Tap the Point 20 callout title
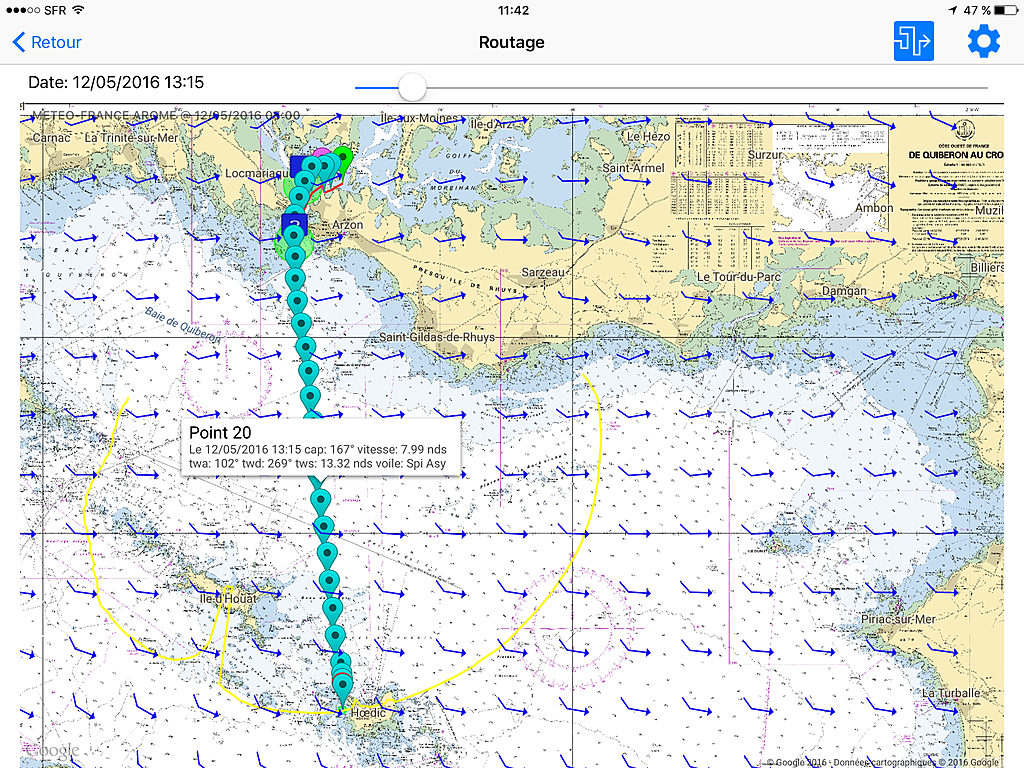The height and width of the screenshot is (768, 1024). [220, 432]
